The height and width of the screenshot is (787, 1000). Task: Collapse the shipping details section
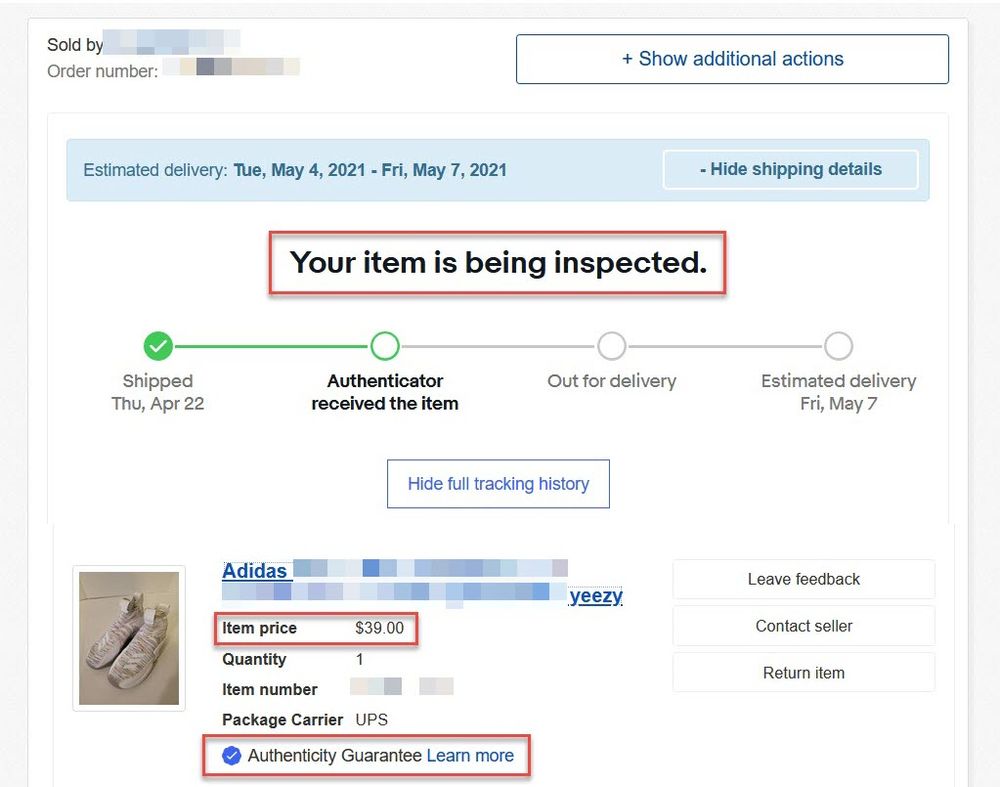pyautogui.click(x=791, y=170)
